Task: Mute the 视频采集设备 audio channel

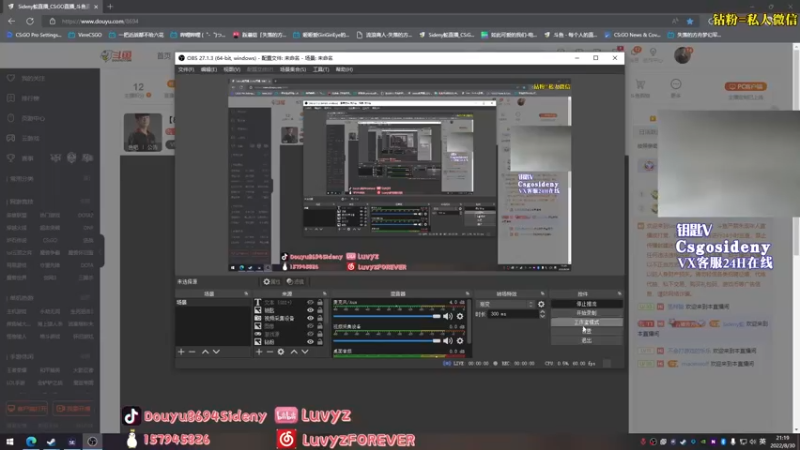Action: pos(447,341)
